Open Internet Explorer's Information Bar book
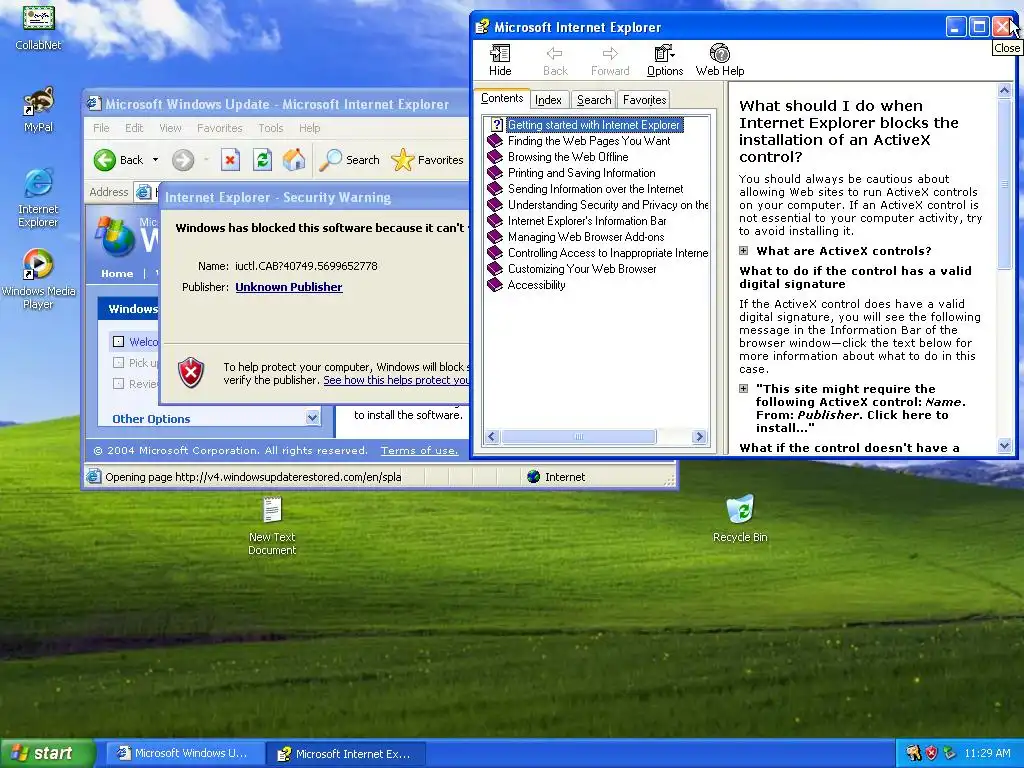 point(577,221)
